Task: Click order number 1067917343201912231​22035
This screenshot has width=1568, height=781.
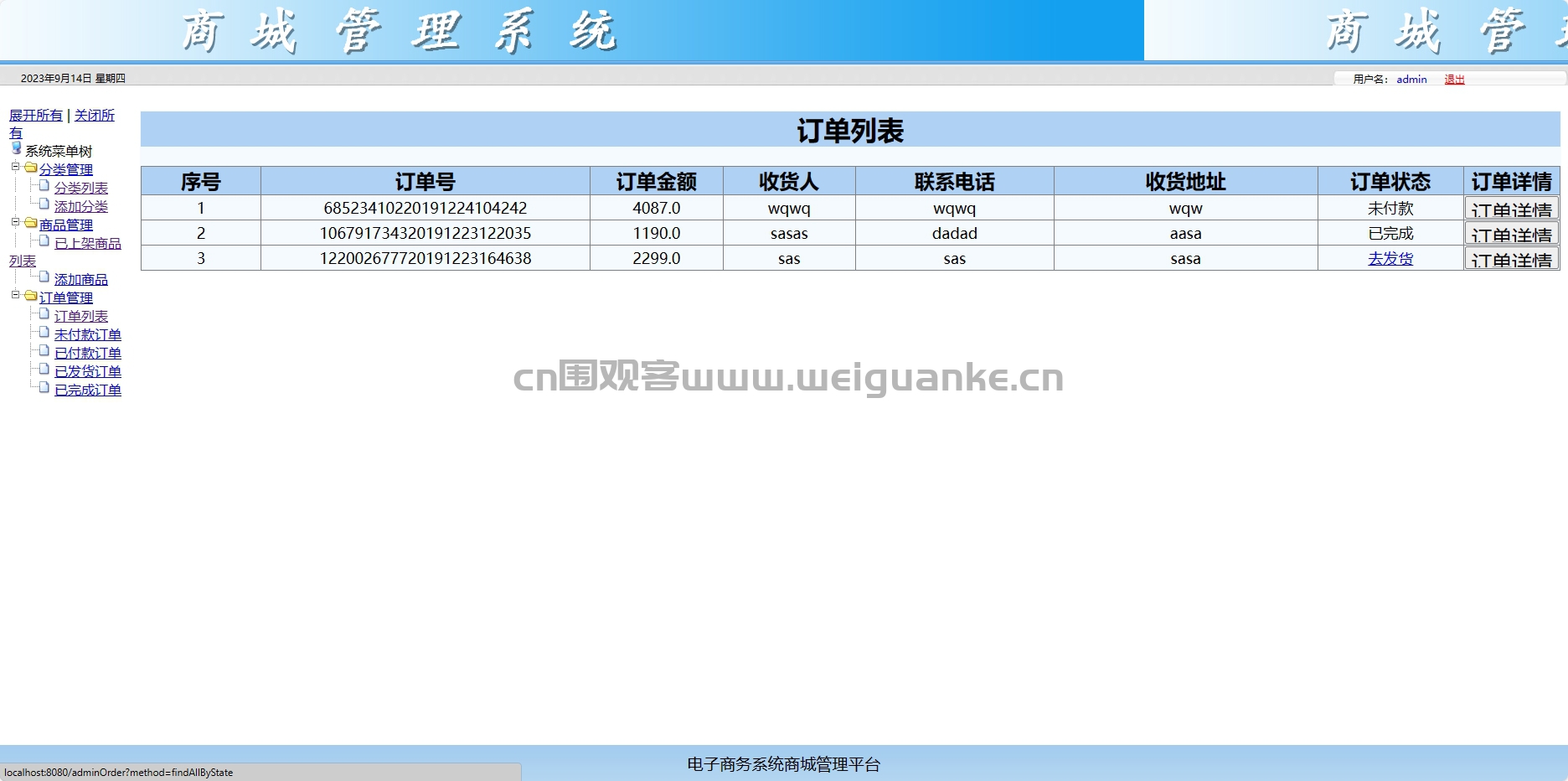Action: (x=426, y=233)
